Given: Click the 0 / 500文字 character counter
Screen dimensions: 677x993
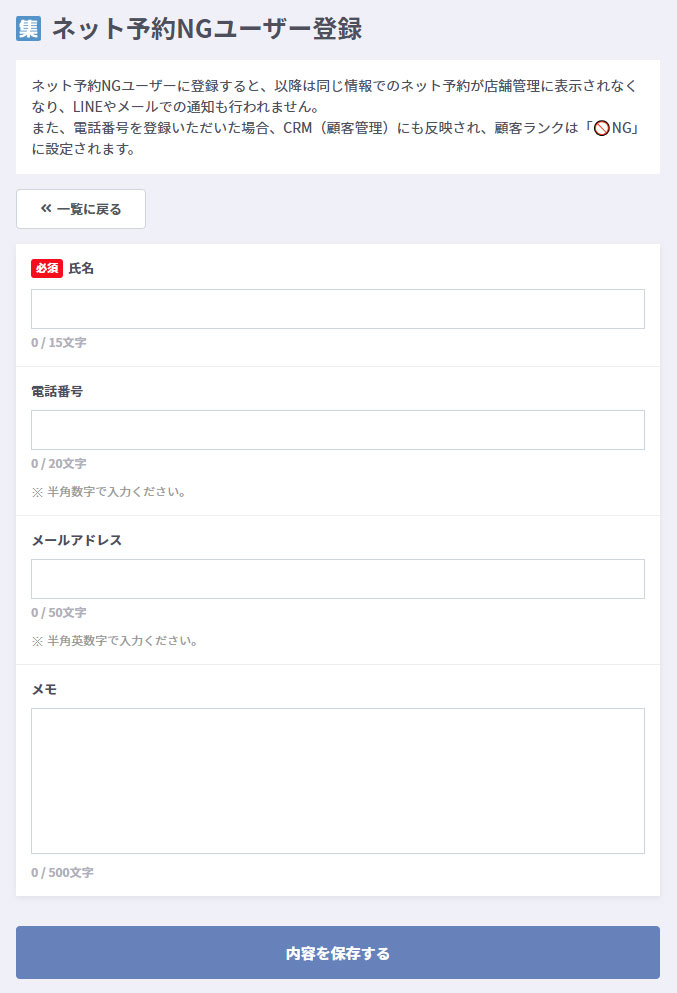Looking at the screenshot, I should pos(62,872).
